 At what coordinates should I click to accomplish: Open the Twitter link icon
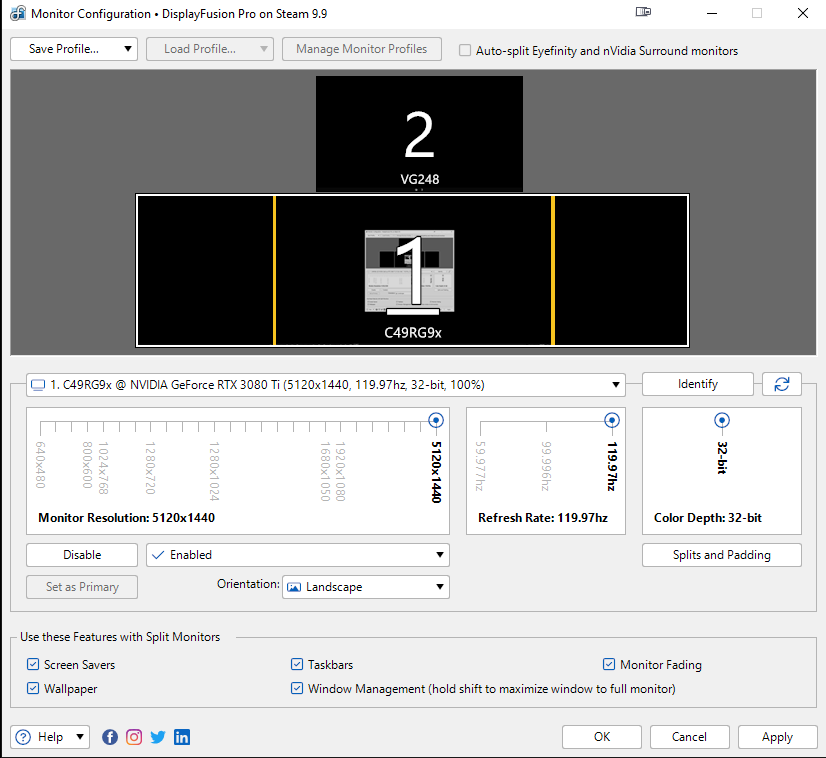click(x=158, y=737)
